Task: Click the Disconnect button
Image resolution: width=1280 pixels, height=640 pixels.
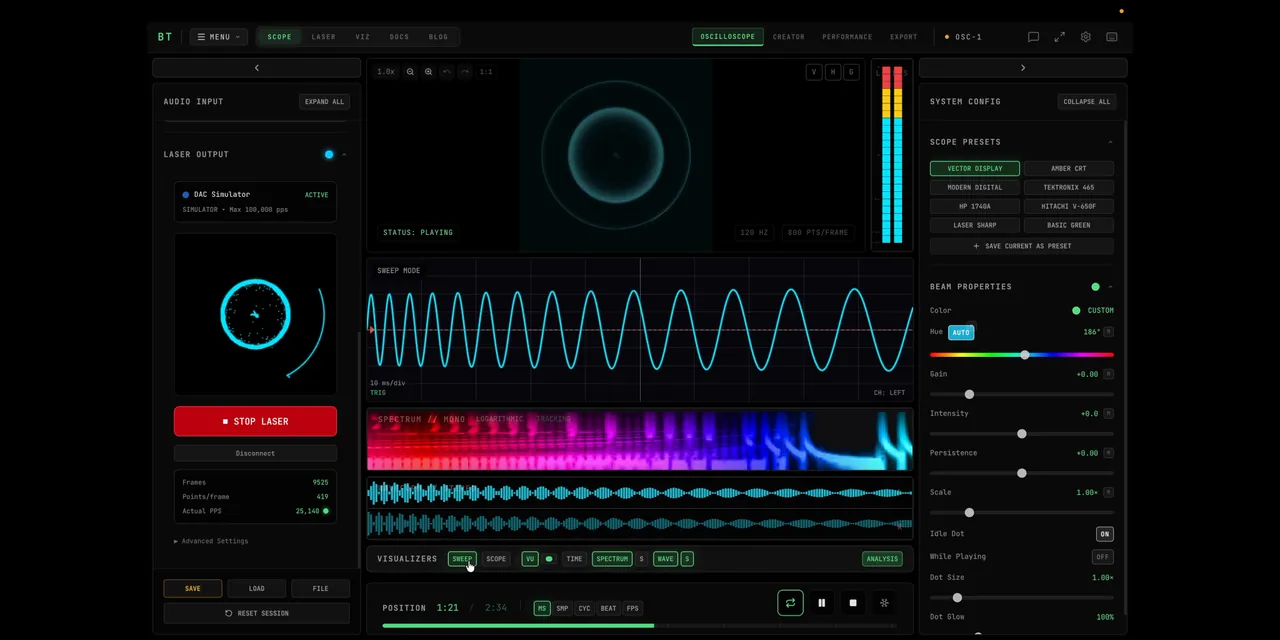Action: pos(255,453)
